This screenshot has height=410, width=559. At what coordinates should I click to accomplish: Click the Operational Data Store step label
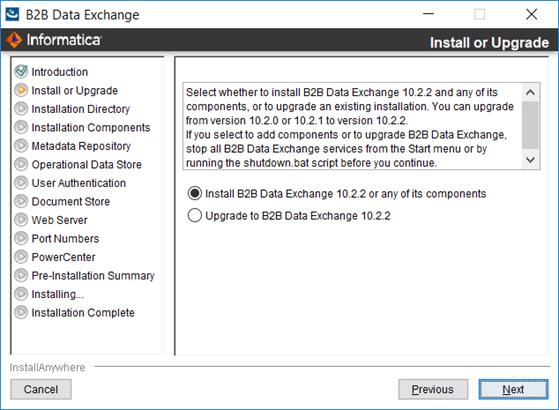tap(87, 164)
